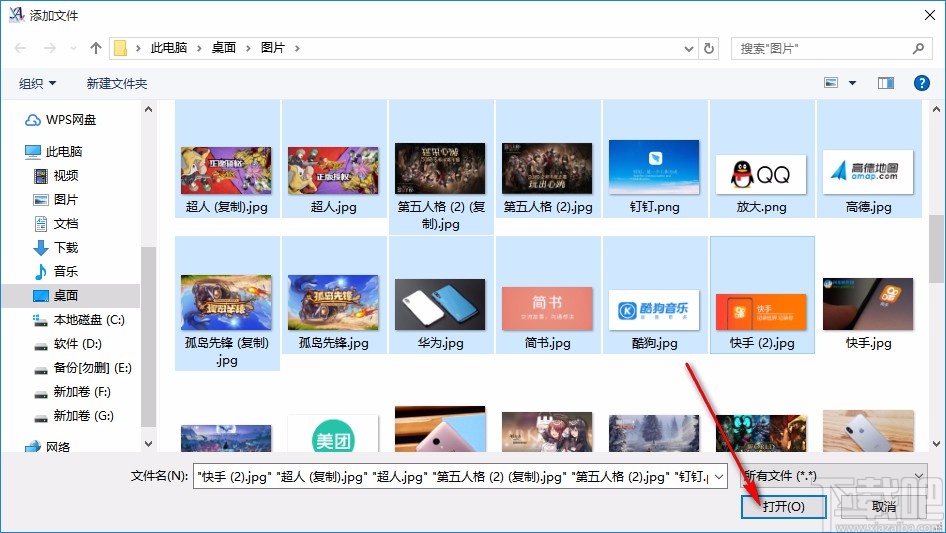Select WPS网盘 in the sidebar
The height and width of the screenshot is (533, 946).
(x=60, y=120)
